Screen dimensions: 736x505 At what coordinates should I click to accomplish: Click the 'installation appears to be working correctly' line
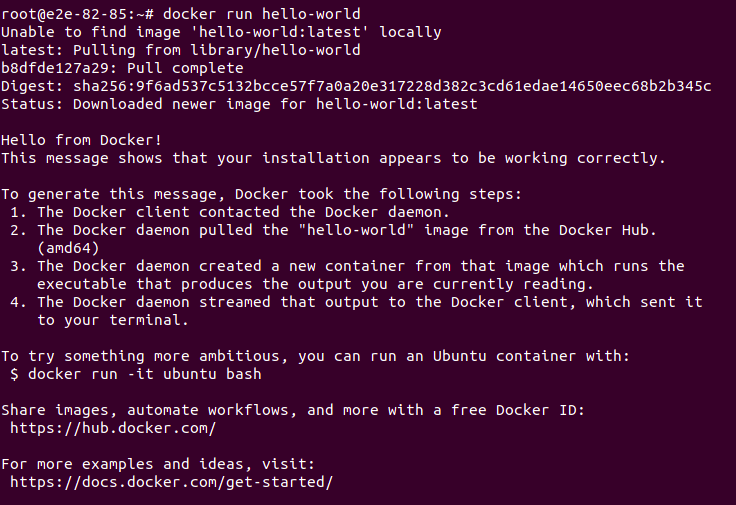tap(333, 159)
